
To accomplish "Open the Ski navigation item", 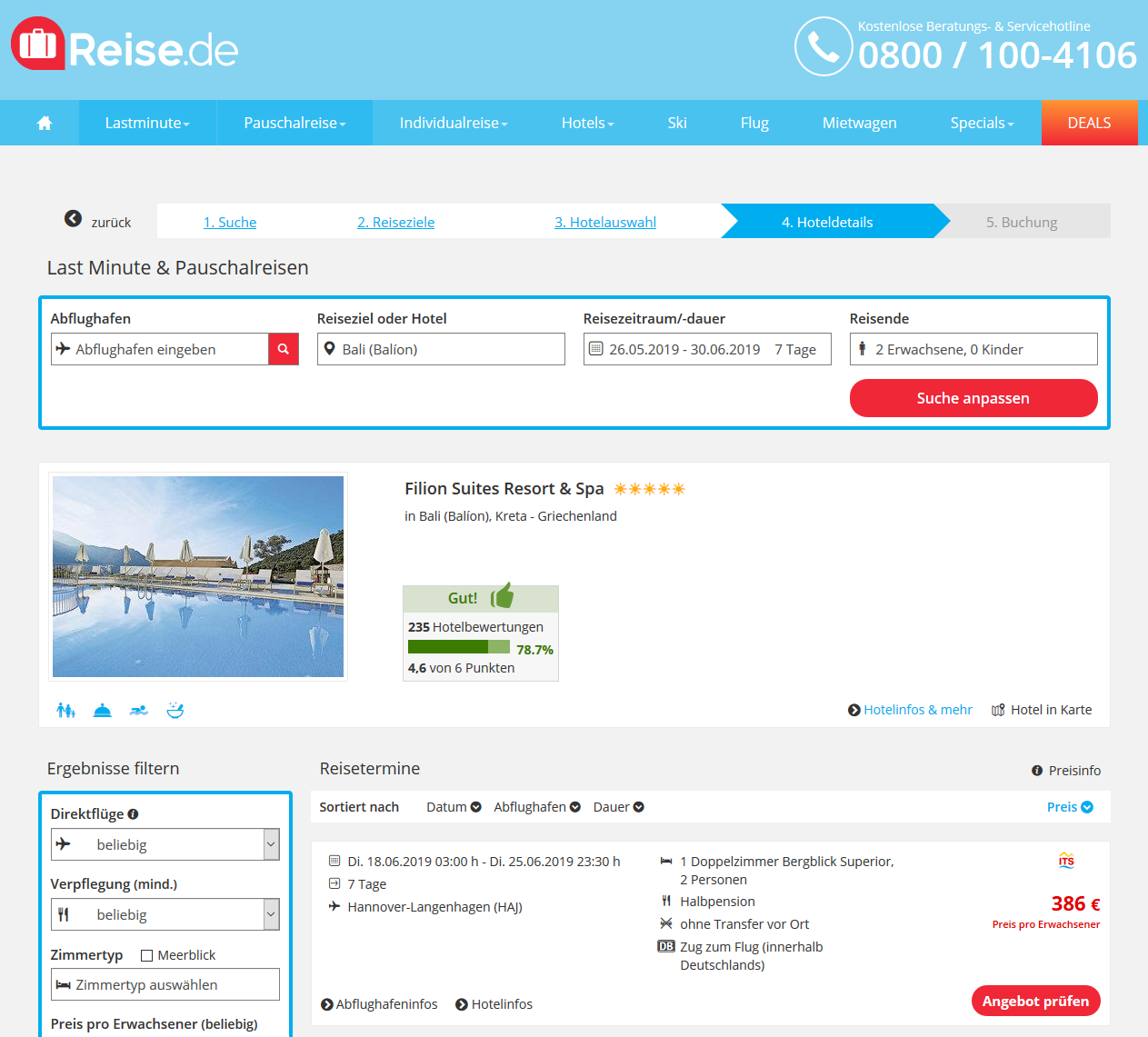I will click(677, 123).
